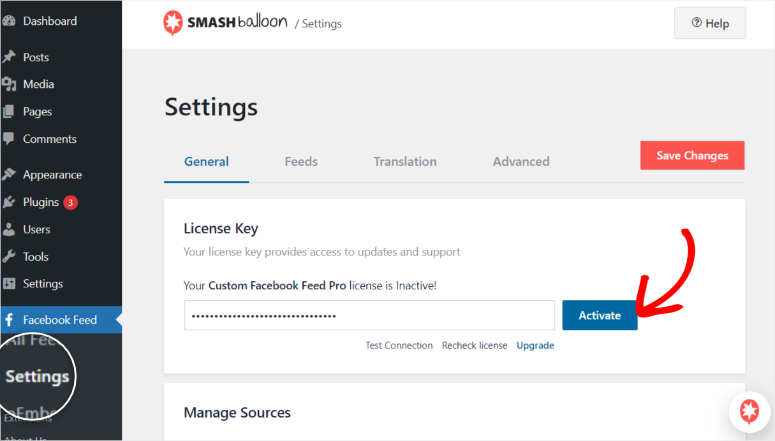Switch to the Feeds tab
The height and width of the screenshot is (441, 775).
301,162
